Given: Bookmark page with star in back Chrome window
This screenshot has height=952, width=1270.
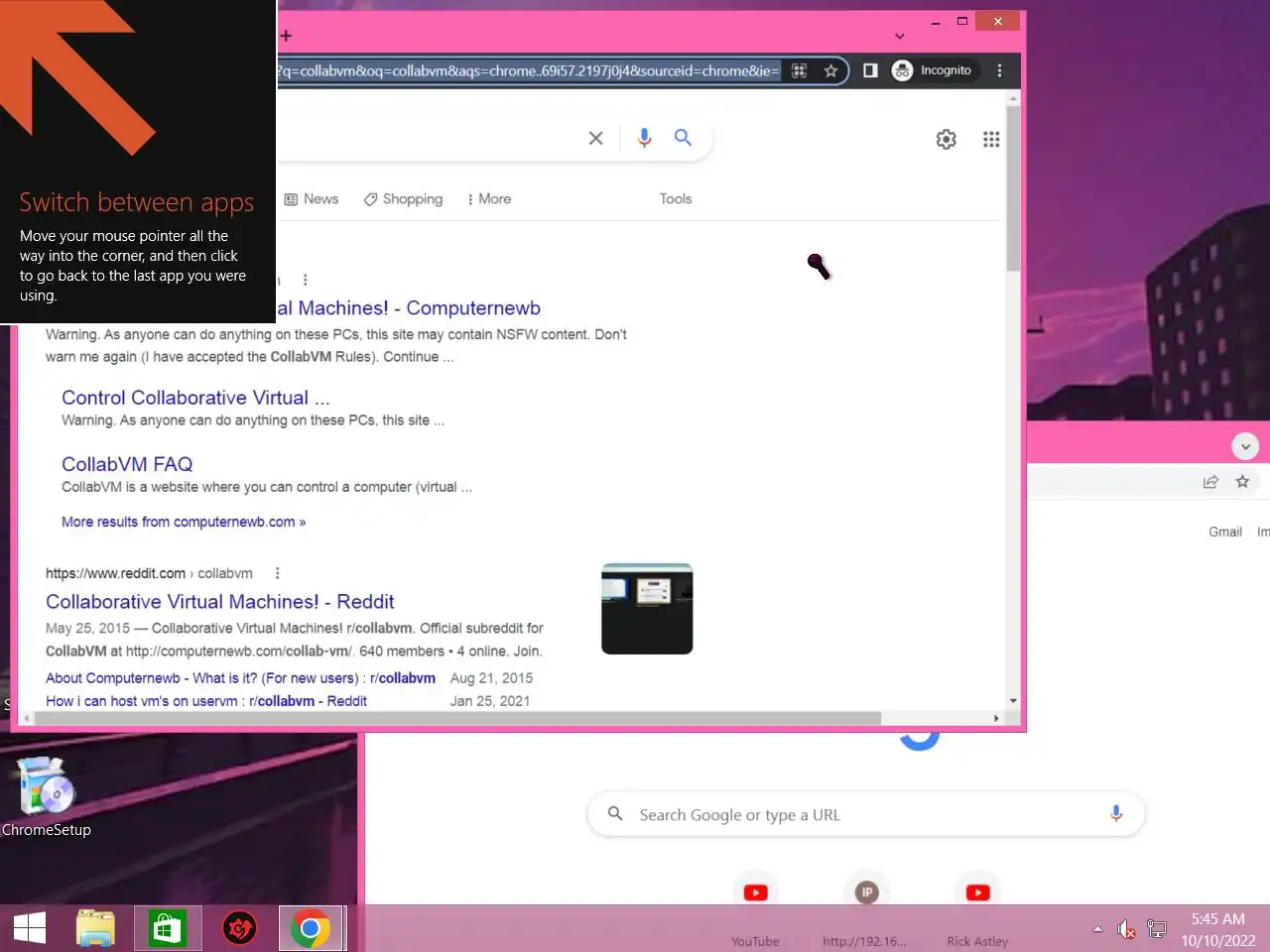Looking at the screenshot, I should coord(1242,482).
